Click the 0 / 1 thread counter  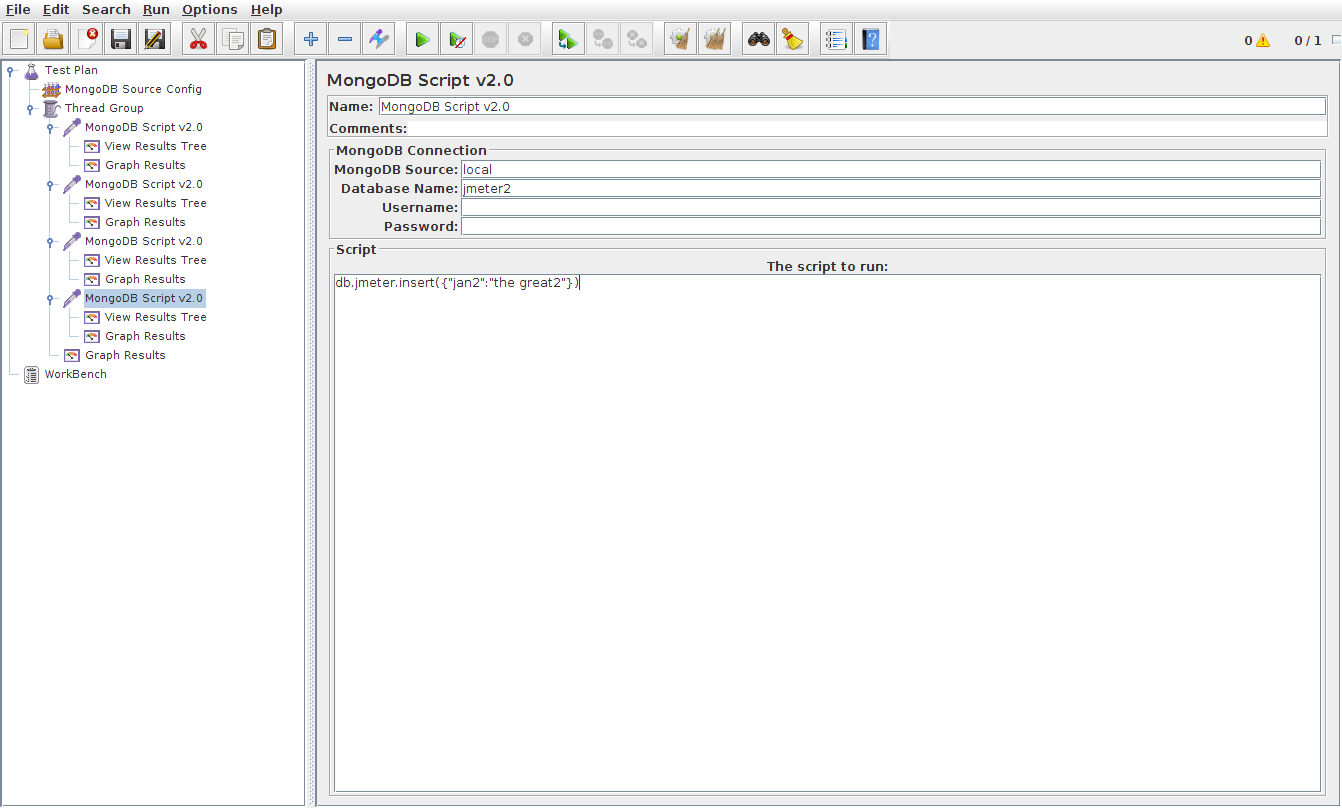(x=1307, y=41)
